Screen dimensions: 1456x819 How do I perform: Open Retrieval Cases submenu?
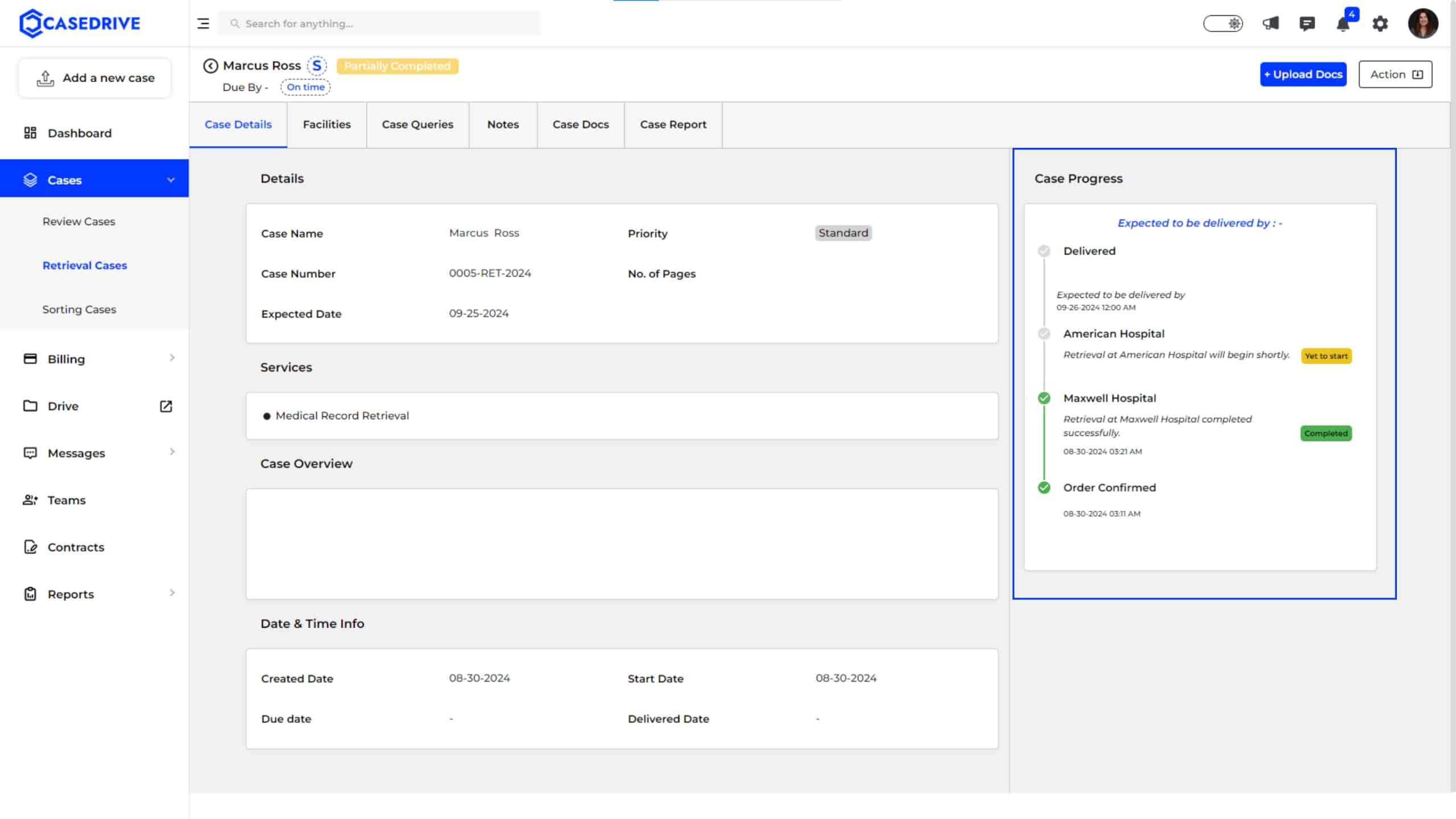pos(85,266)
